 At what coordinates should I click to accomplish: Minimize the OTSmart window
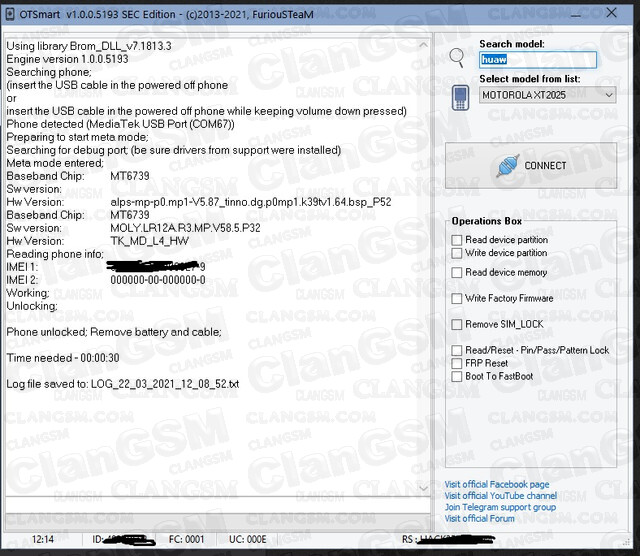pyautogui.click(x=576, y=15)
